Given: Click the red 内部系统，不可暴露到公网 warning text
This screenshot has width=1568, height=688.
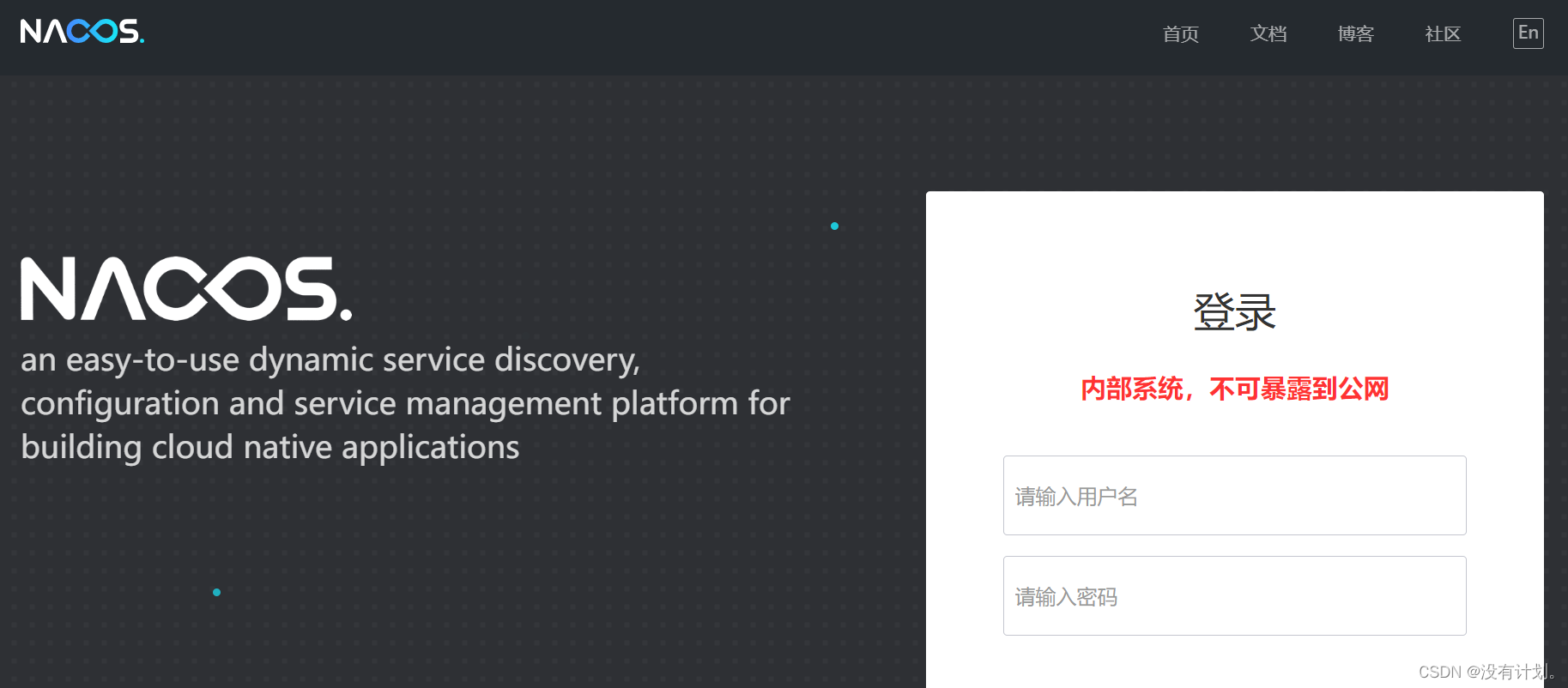Looking at the screenshot, I should [1234, 389].
